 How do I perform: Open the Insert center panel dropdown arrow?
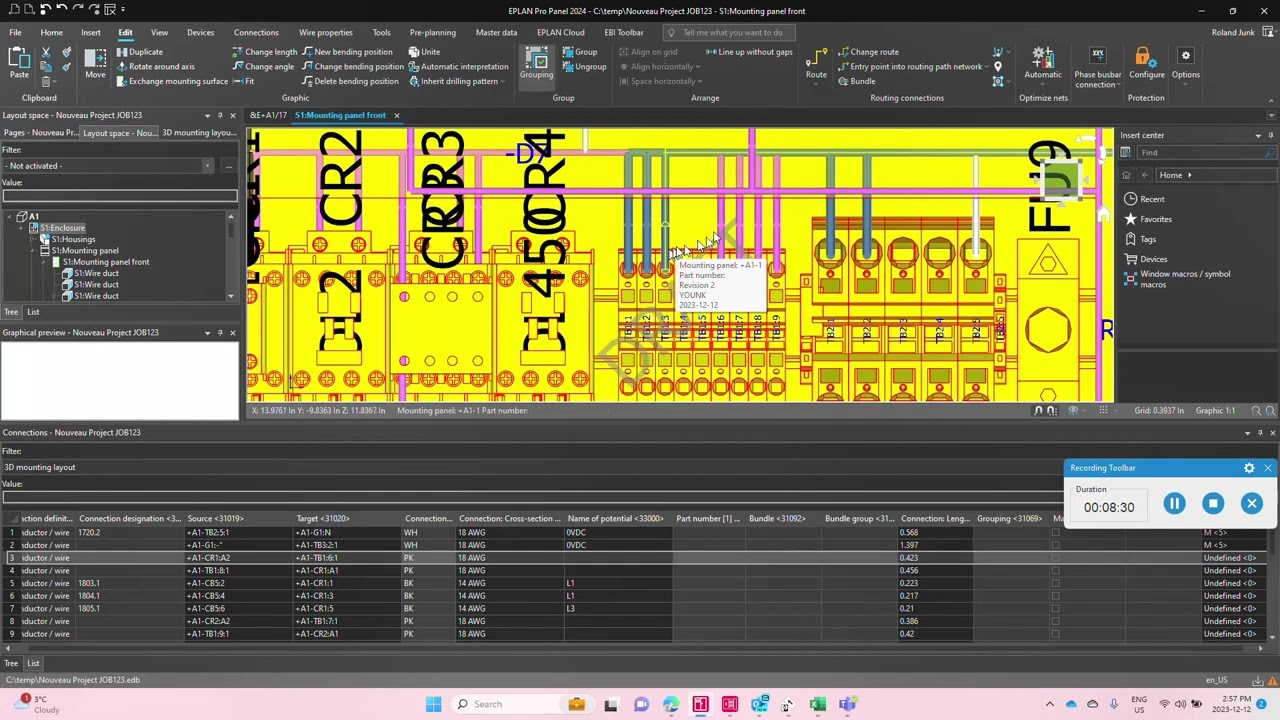point(1258,135)
